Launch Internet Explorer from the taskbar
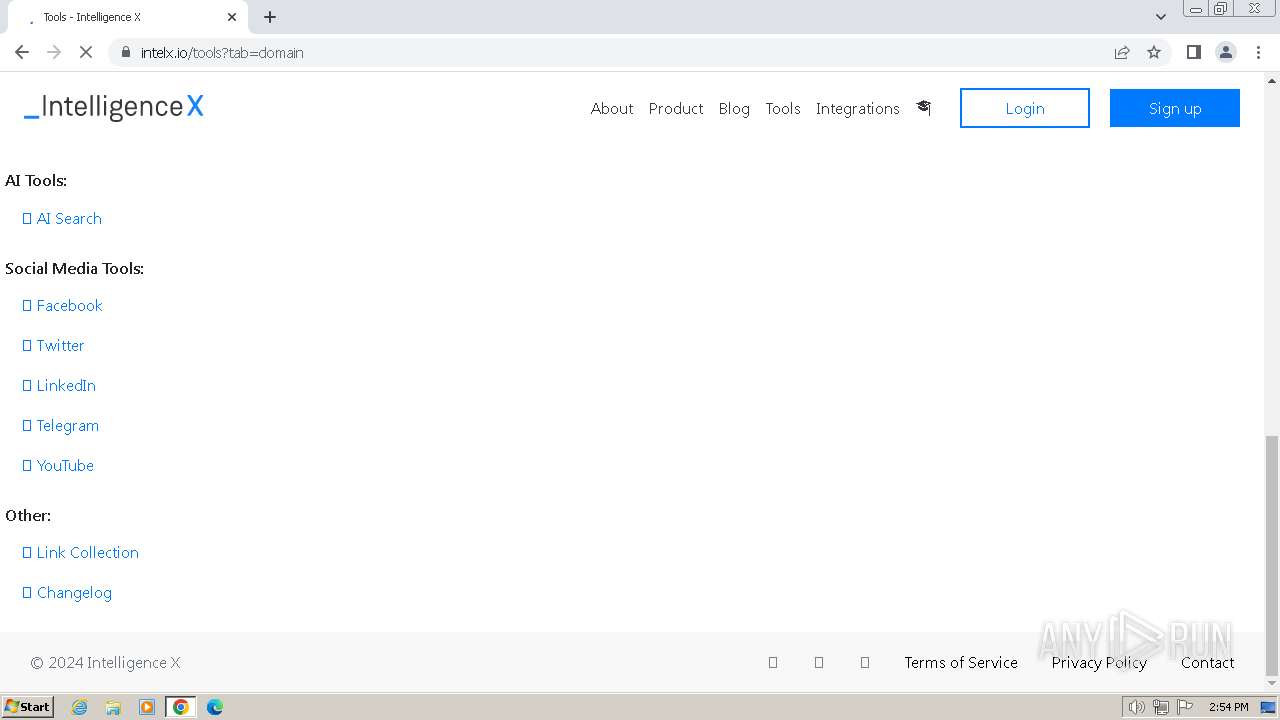The width and height of the screenshot is (1280, 720). [x=79, y=707]
